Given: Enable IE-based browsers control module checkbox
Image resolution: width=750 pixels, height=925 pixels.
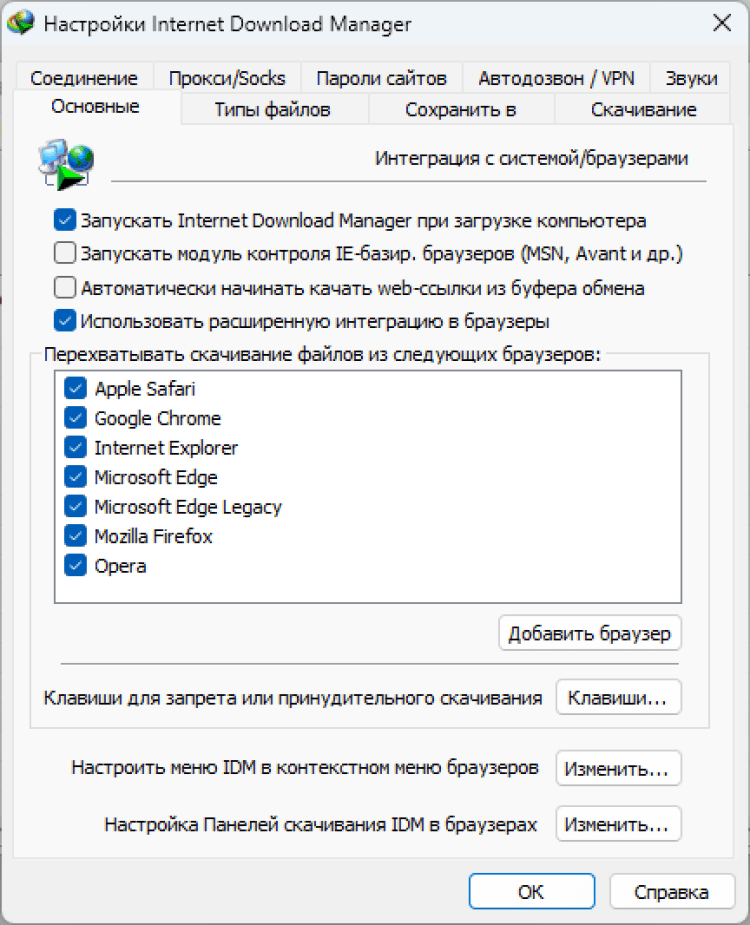Looking at the screenshot, I should coord(65,254).
